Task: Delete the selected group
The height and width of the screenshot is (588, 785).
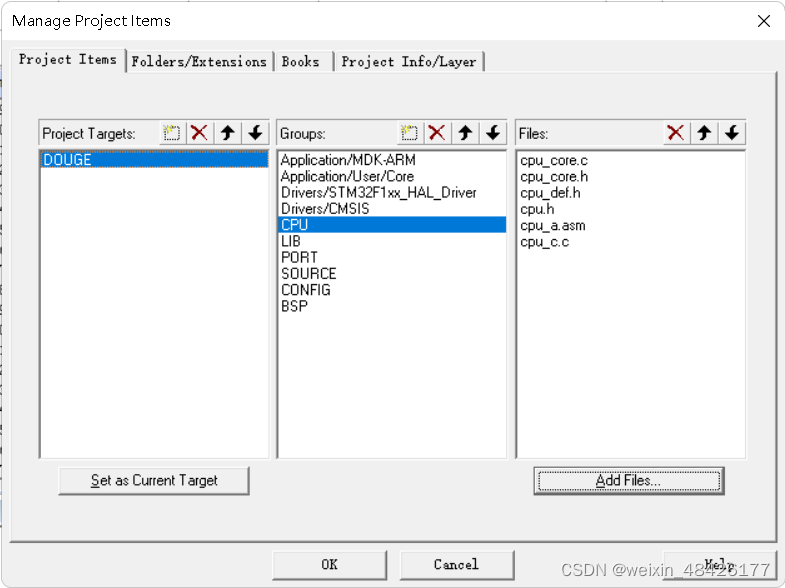Action: point(437,133)
